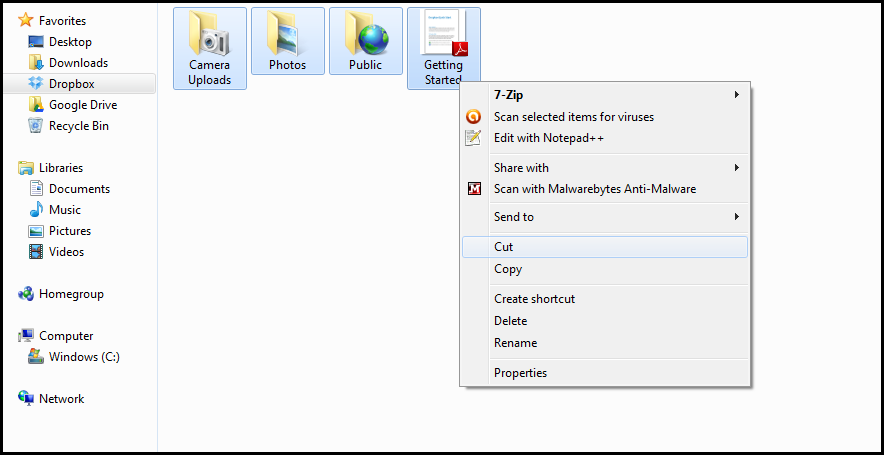Image resolution: width=884 pixels, height=455 pixels.
Task: Open Libraries label in navigation pane
Action: tap(61, 167)
